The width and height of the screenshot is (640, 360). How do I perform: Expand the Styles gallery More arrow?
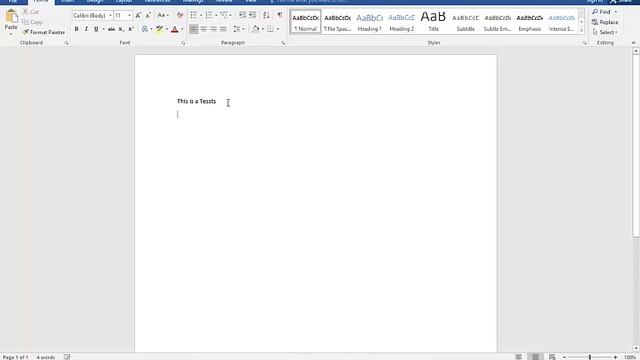(582, 31)
